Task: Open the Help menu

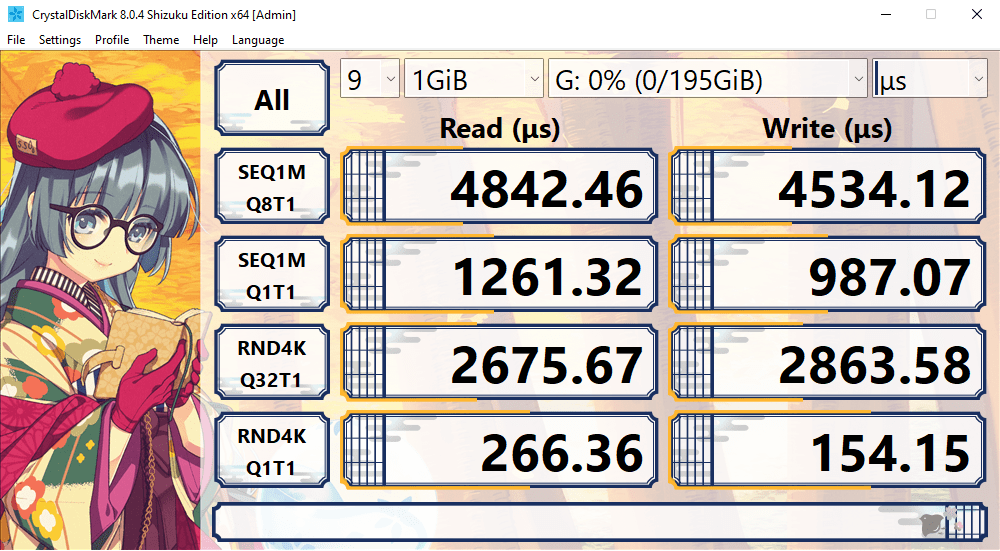Action: pos(205,40)
